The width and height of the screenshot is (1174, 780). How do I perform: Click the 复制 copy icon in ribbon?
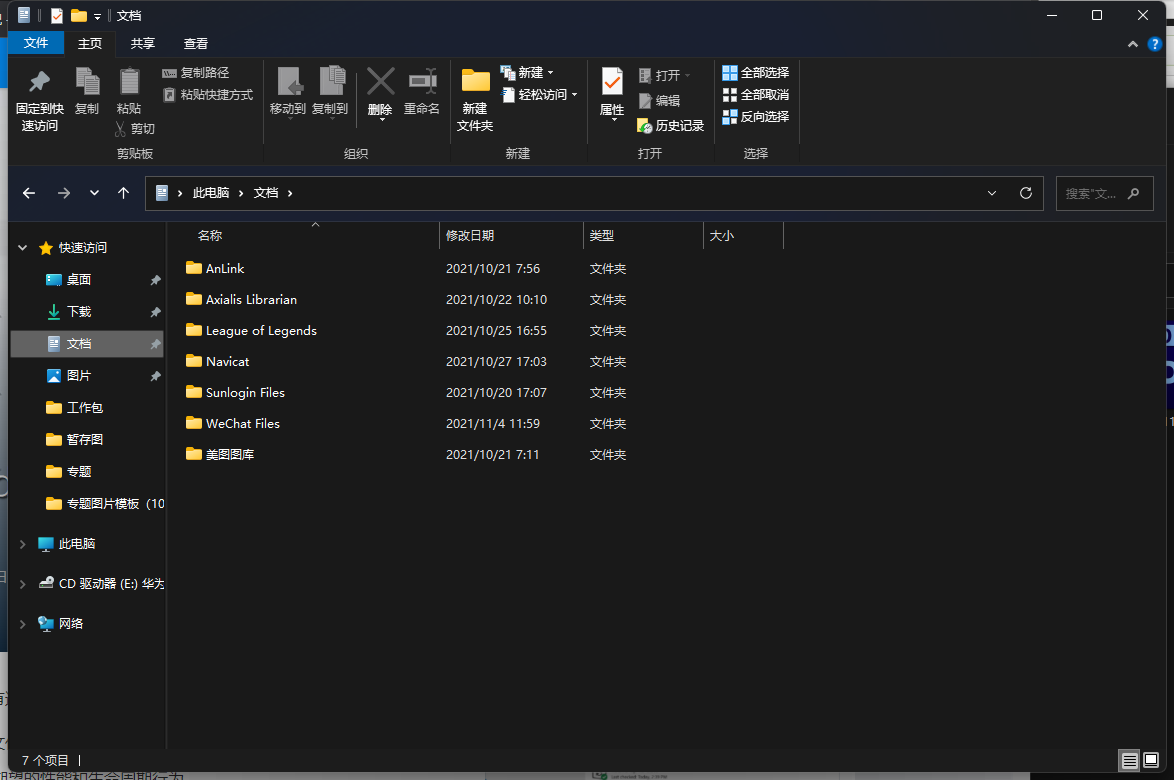pyautogui.click(x=87, y=81)
